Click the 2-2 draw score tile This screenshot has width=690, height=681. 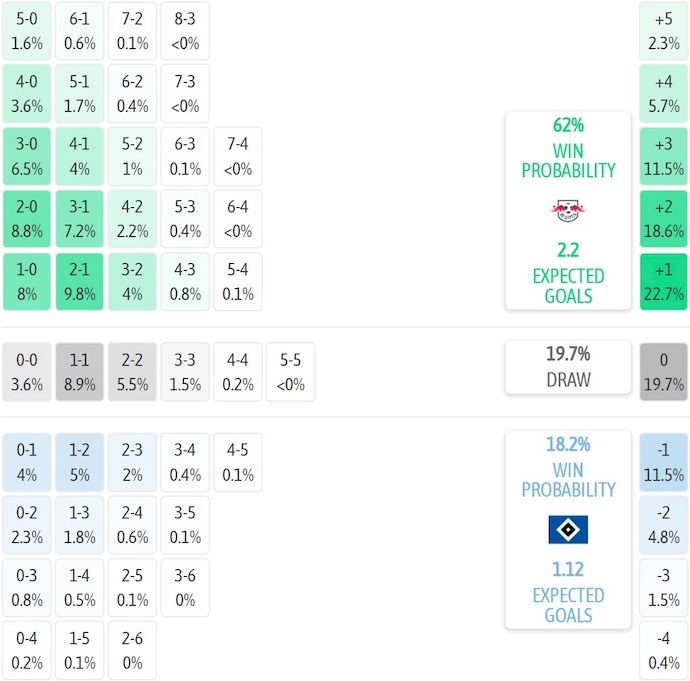click(x=132, y=372)
